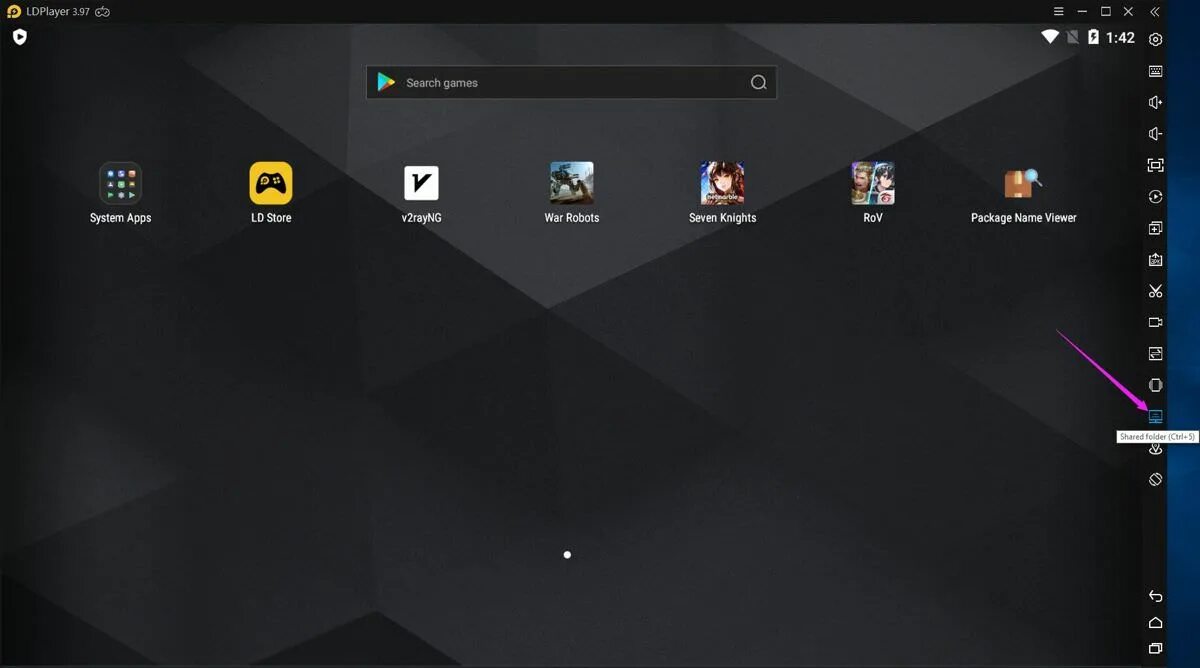Take a screenshot with the scissors icon
Image resolution: width=1200 pixels, height=668 pixels.
point(1155,291)
